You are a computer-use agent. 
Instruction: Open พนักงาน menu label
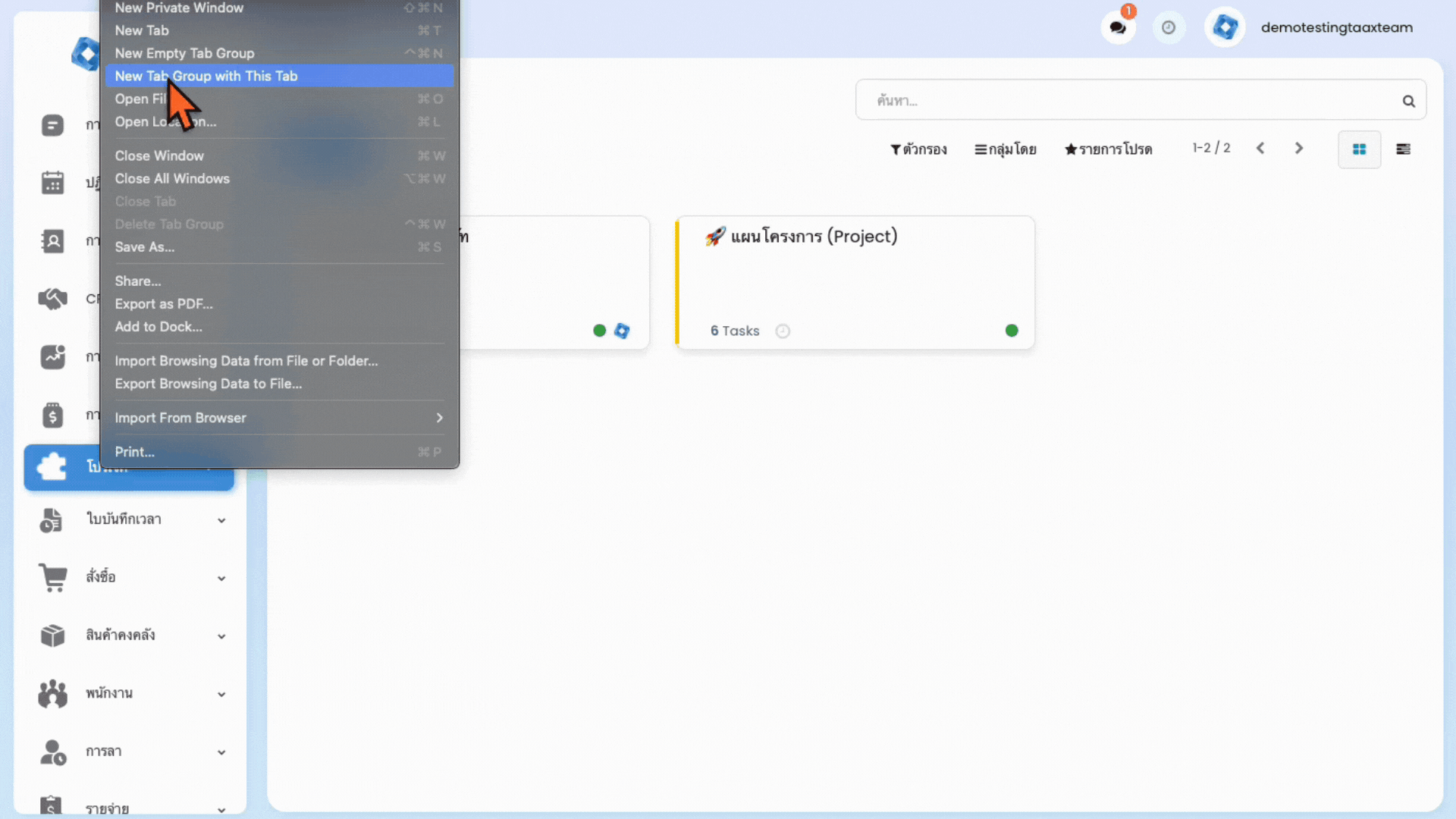click(108, 693)
